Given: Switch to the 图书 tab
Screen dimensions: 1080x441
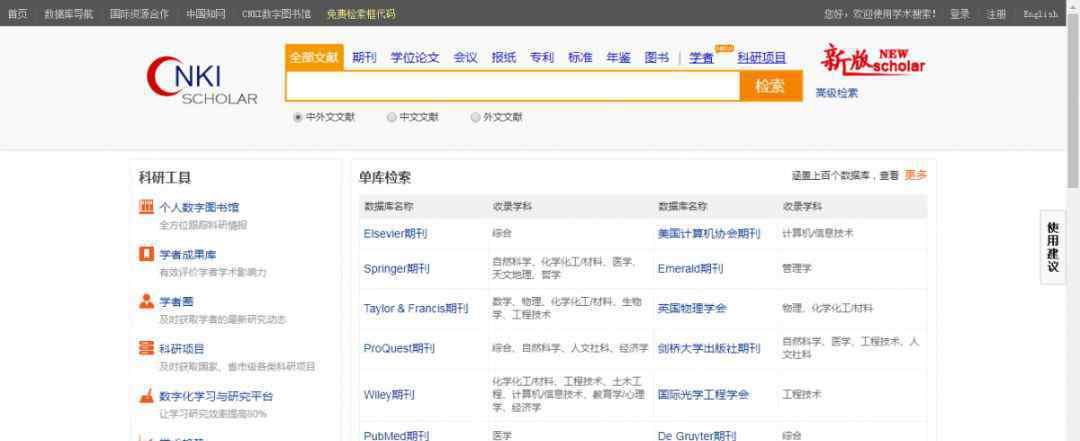Looking at the screenshot, I should (656, 58).
